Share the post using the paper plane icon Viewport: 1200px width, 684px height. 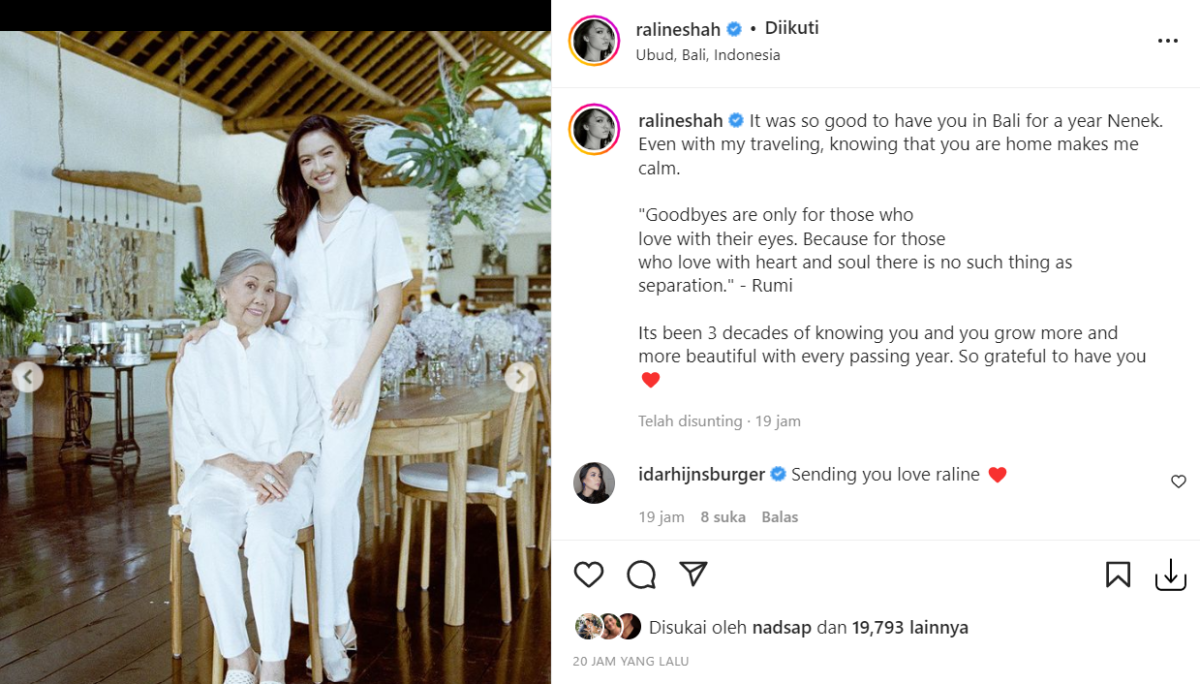693,574
